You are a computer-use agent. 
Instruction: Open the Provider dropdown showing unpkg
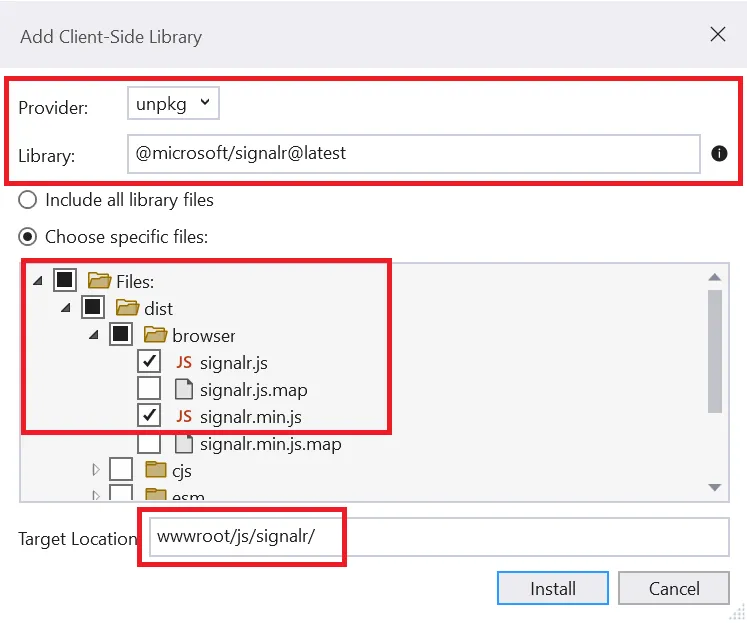[174, 103]
